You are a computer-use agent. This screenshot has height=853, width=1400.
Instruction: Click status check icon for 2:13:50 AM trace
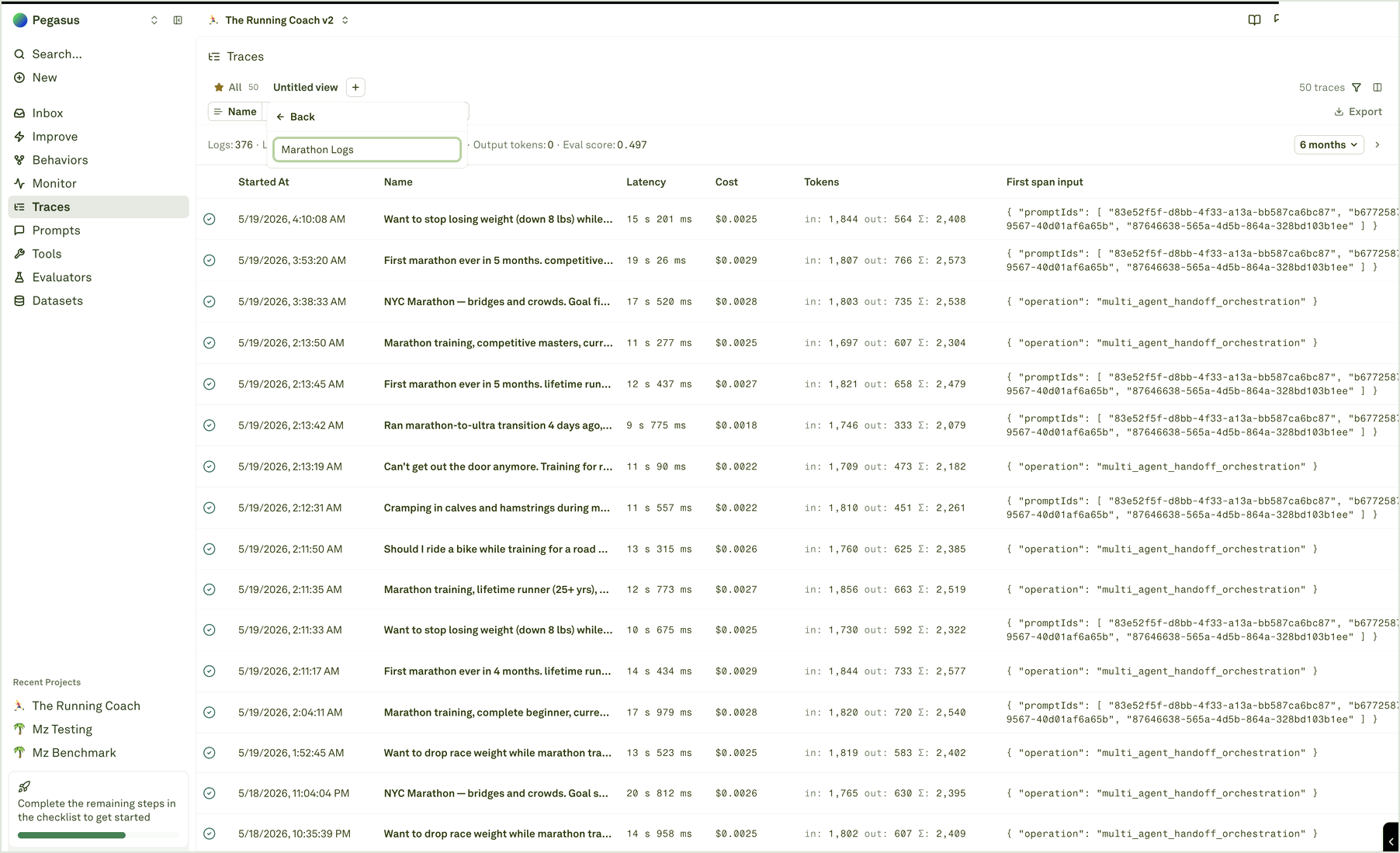point(210,342)
